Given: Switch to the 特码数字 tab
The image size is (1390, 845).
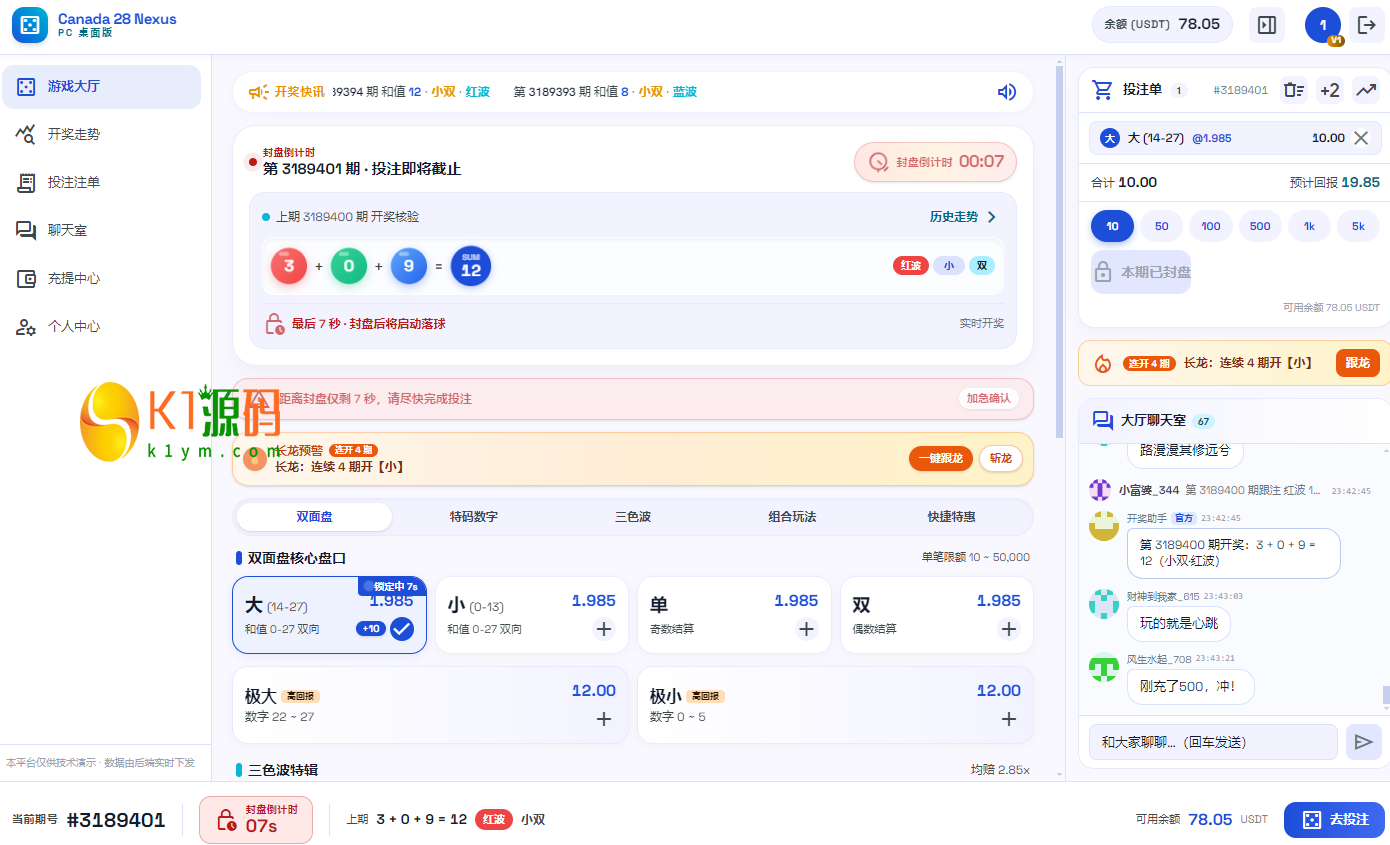Looking at the screenshot, I should (x=474, y=517).
